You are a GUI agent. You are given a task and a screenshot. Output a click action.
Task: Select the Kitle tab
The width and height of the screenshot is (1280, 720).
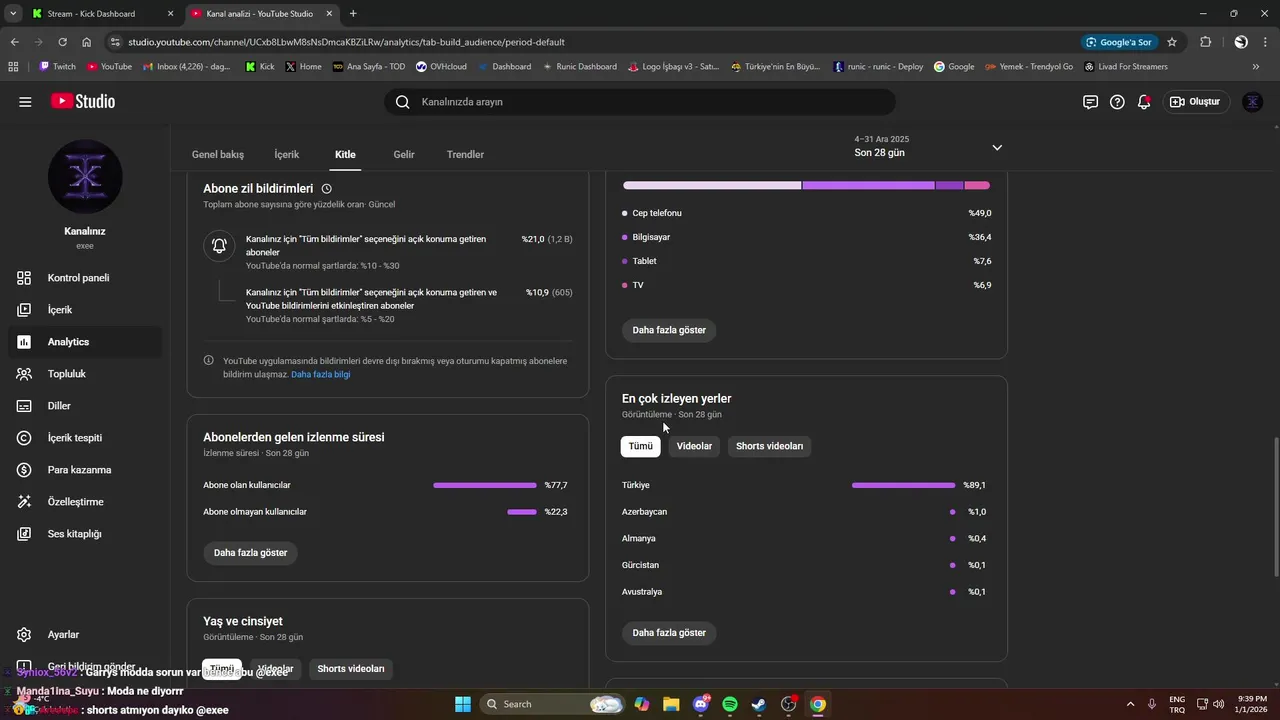point(345,155)
